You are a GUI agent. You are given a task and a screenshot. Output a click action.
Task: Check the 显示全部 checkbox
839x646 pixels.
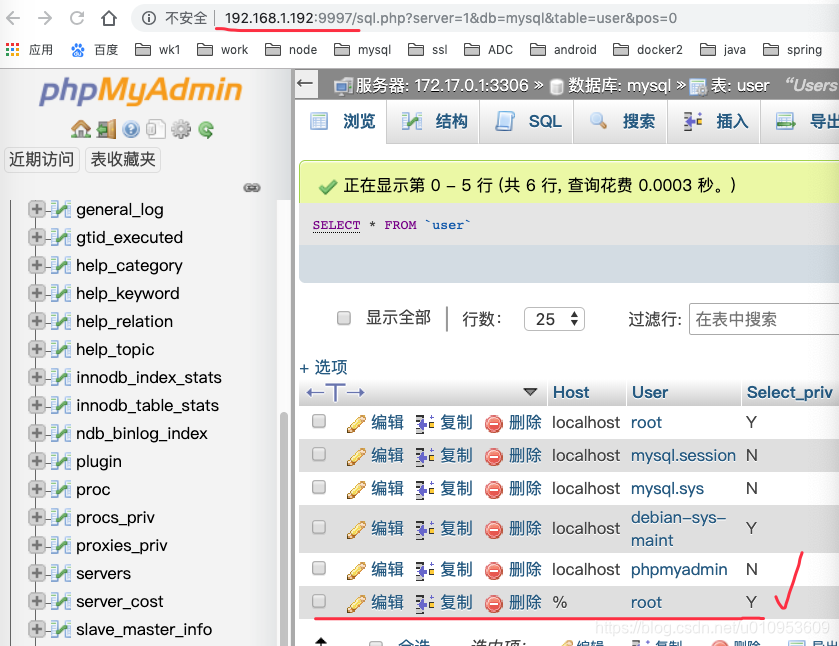point(344,318)
